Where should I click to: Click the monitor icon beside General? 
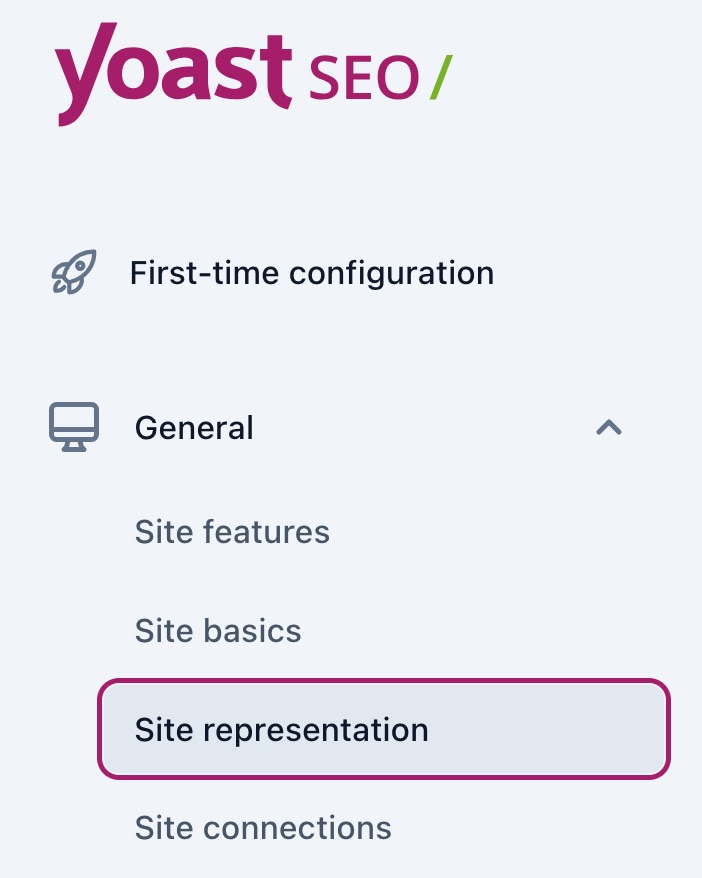coord(74,428)
